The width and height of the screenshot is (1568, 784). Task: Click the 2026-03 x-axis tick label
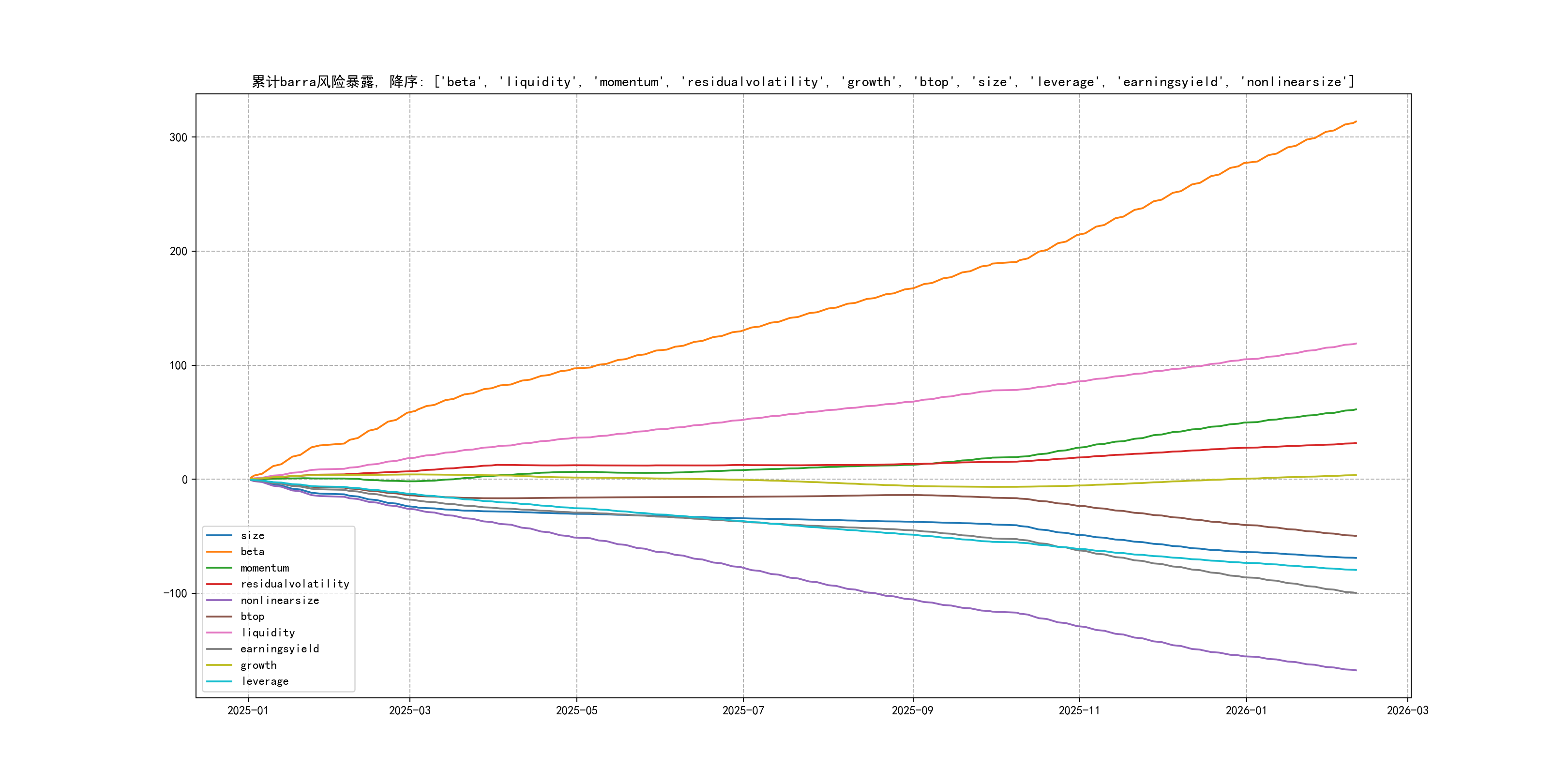1407,710
